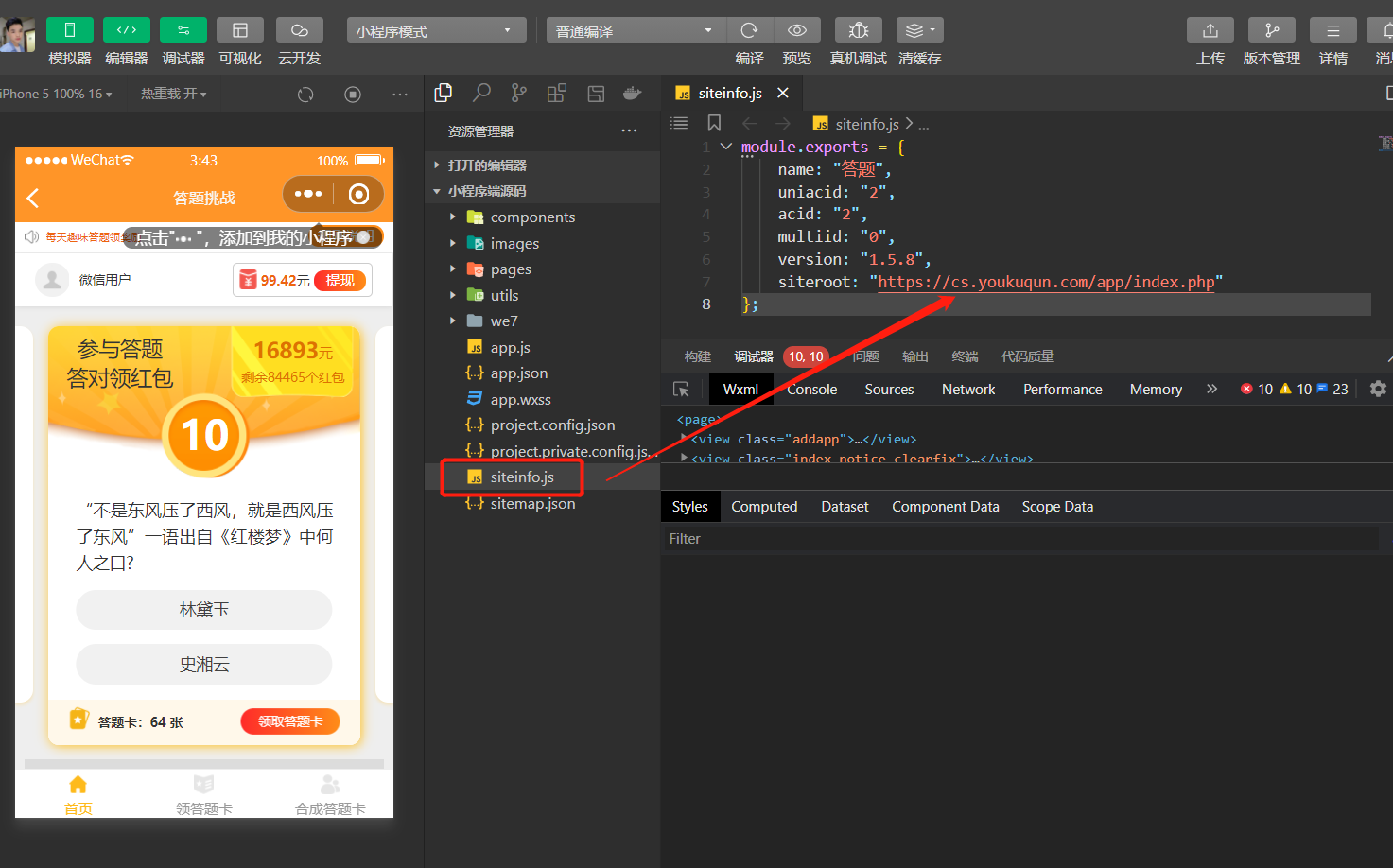The image size is (1393, 868).
Task: Switch to the Scope Data tab
Action: point(1057,507)
